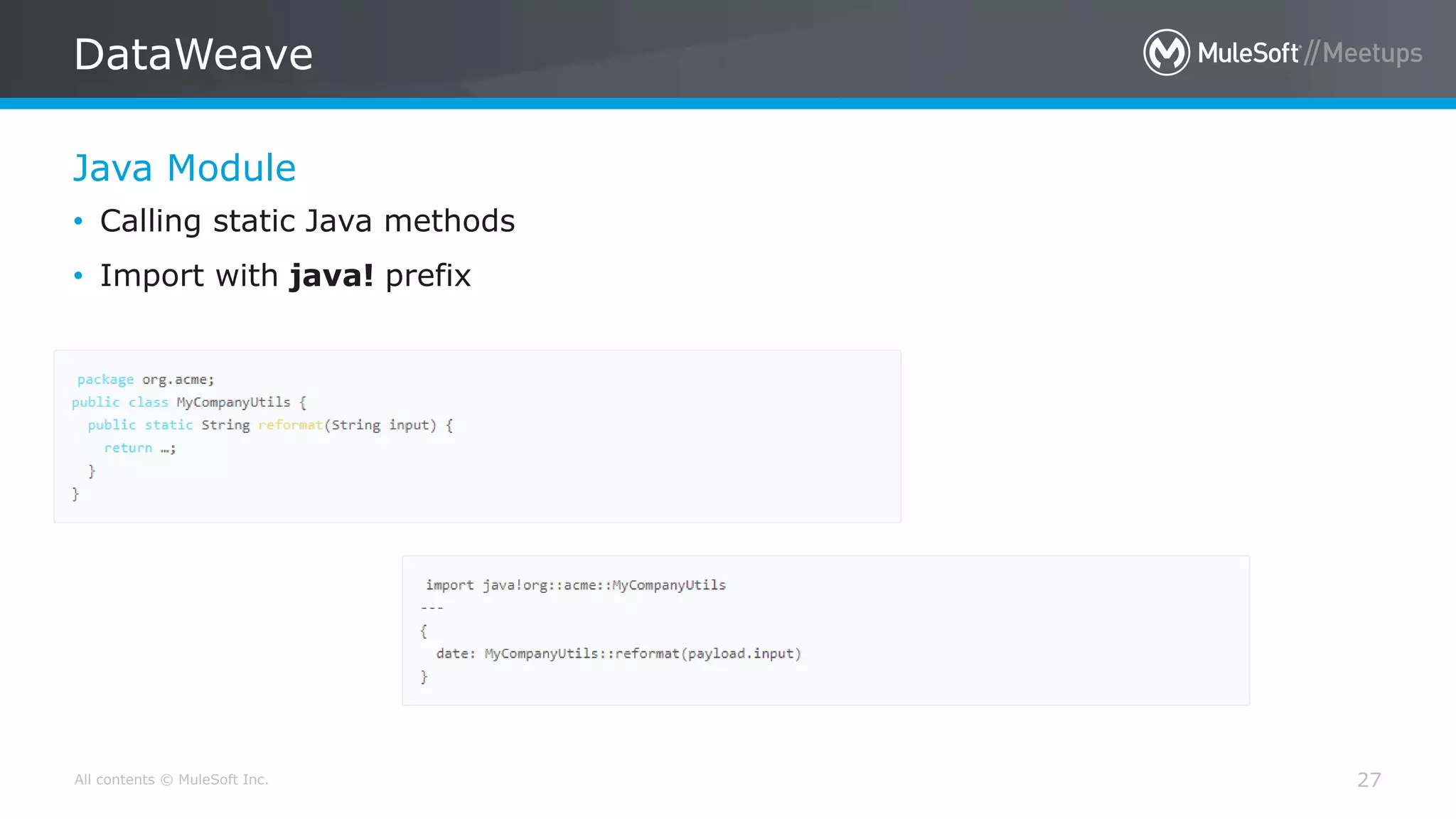Click the 'return …;' code line
This screenshot has width=1456, height=819.
[x=140, y=448]
